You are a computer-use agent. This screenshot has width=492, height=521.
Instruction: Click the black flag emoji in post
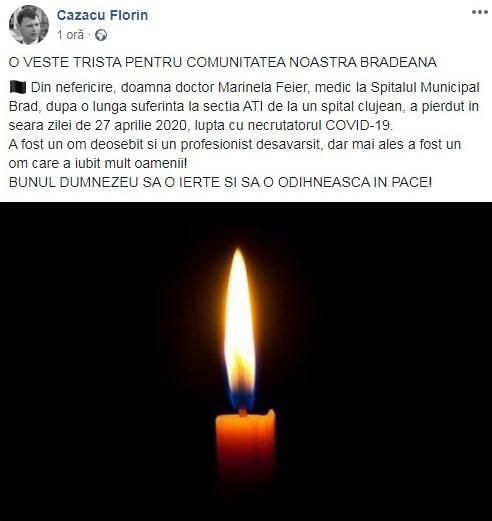(x=18, y=88)
